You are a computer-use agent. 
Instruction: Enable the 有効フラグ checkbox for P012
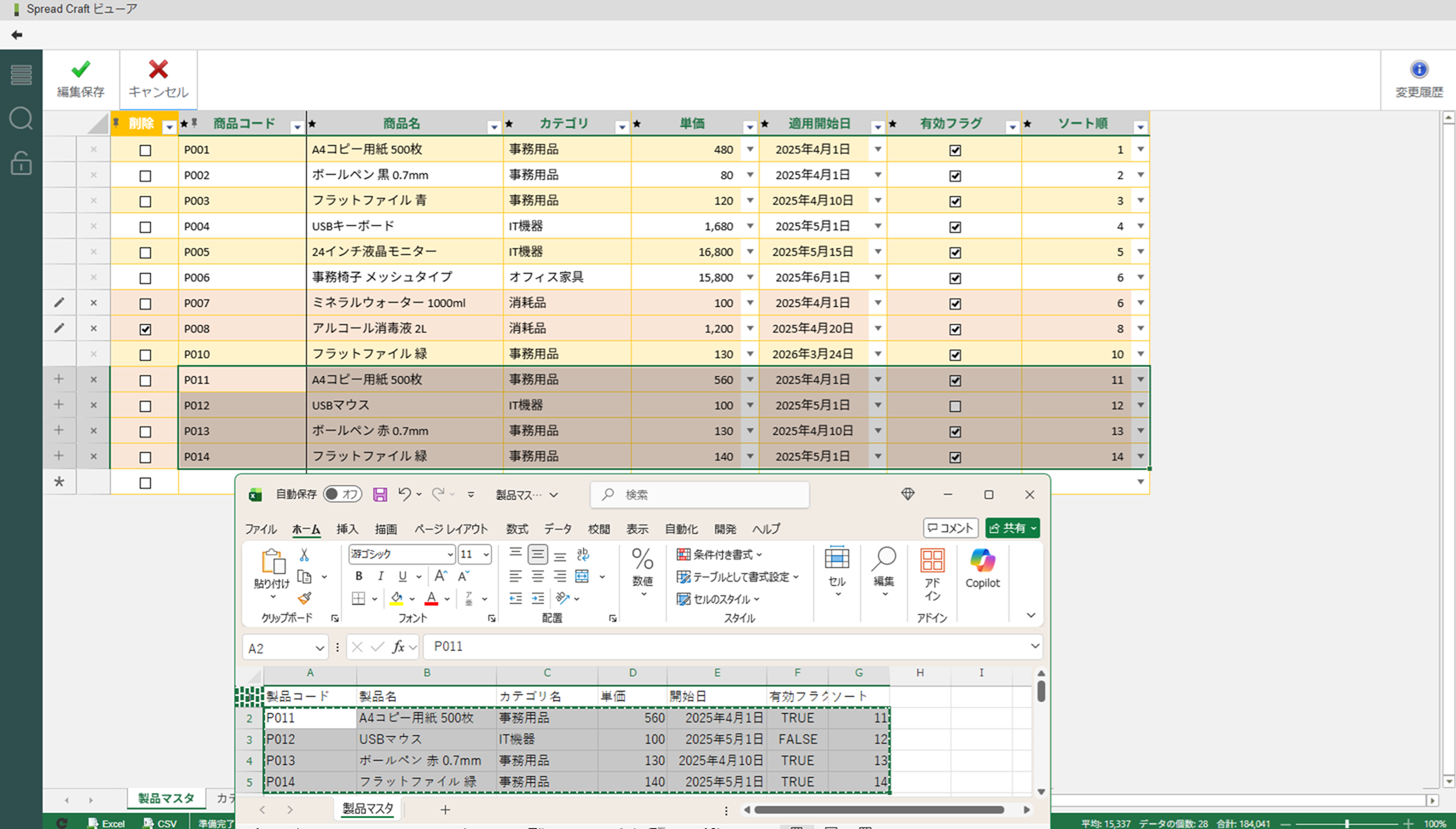[955, 405]
